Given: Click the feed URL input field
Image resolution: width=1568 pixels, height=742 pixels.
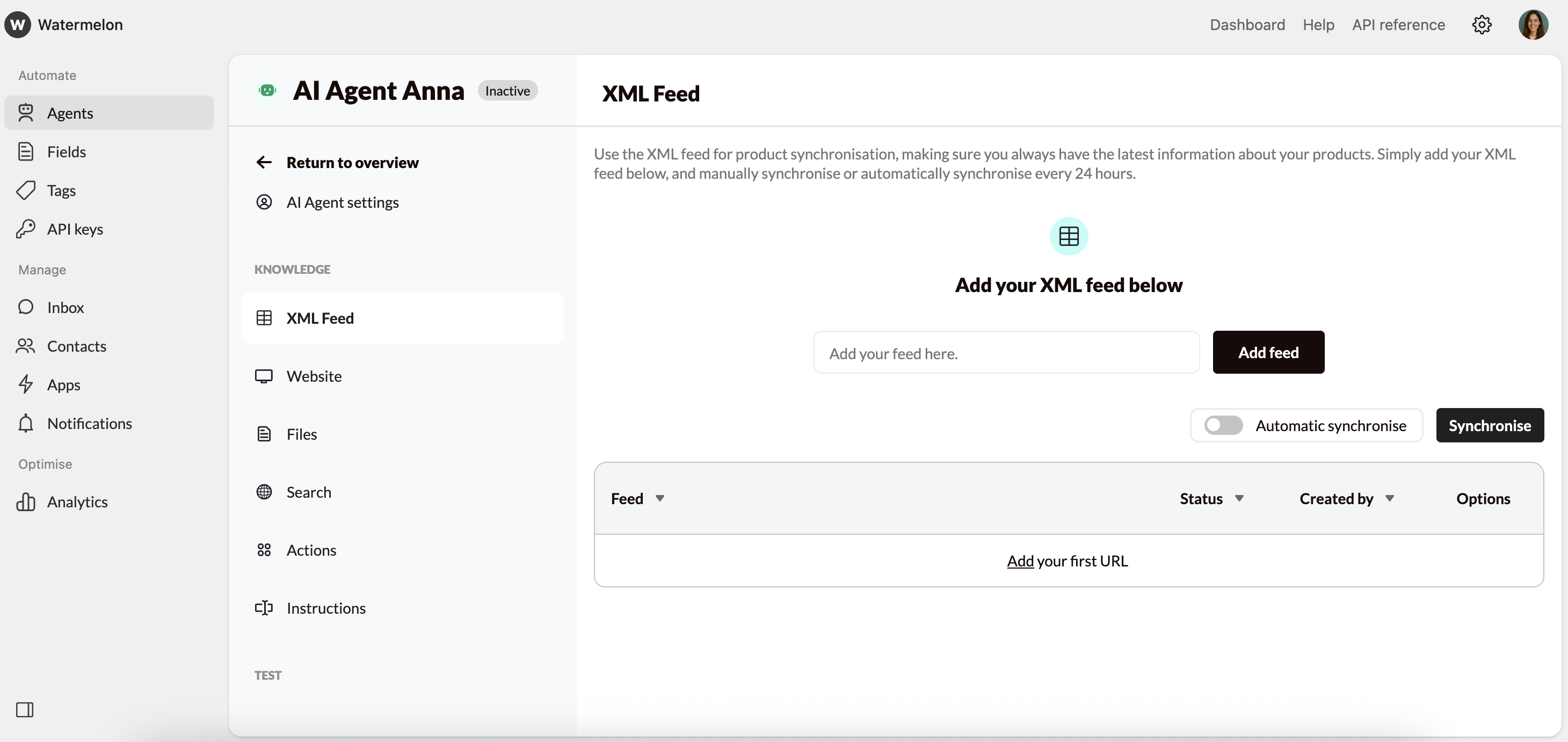Looking at the screenshot, I should coord(1005,352).
